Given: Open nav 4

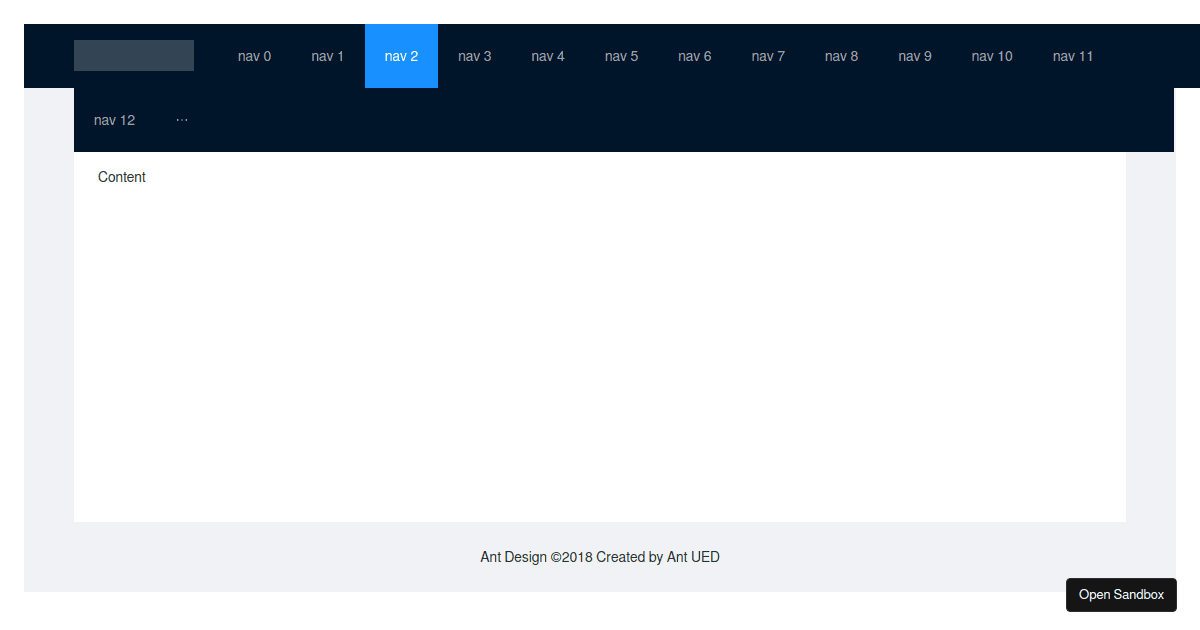Looking at the screenshot, I should coord(548,56).
